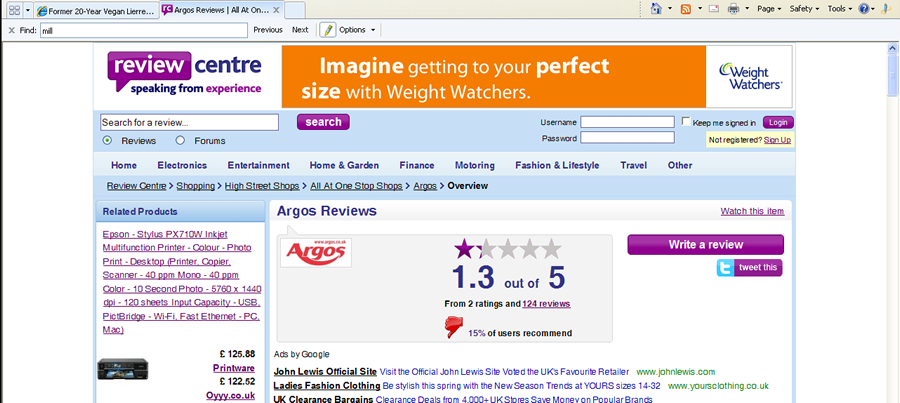900x403 pixels.
Task: Follow the Sign Up link
Action: [777, 140]
